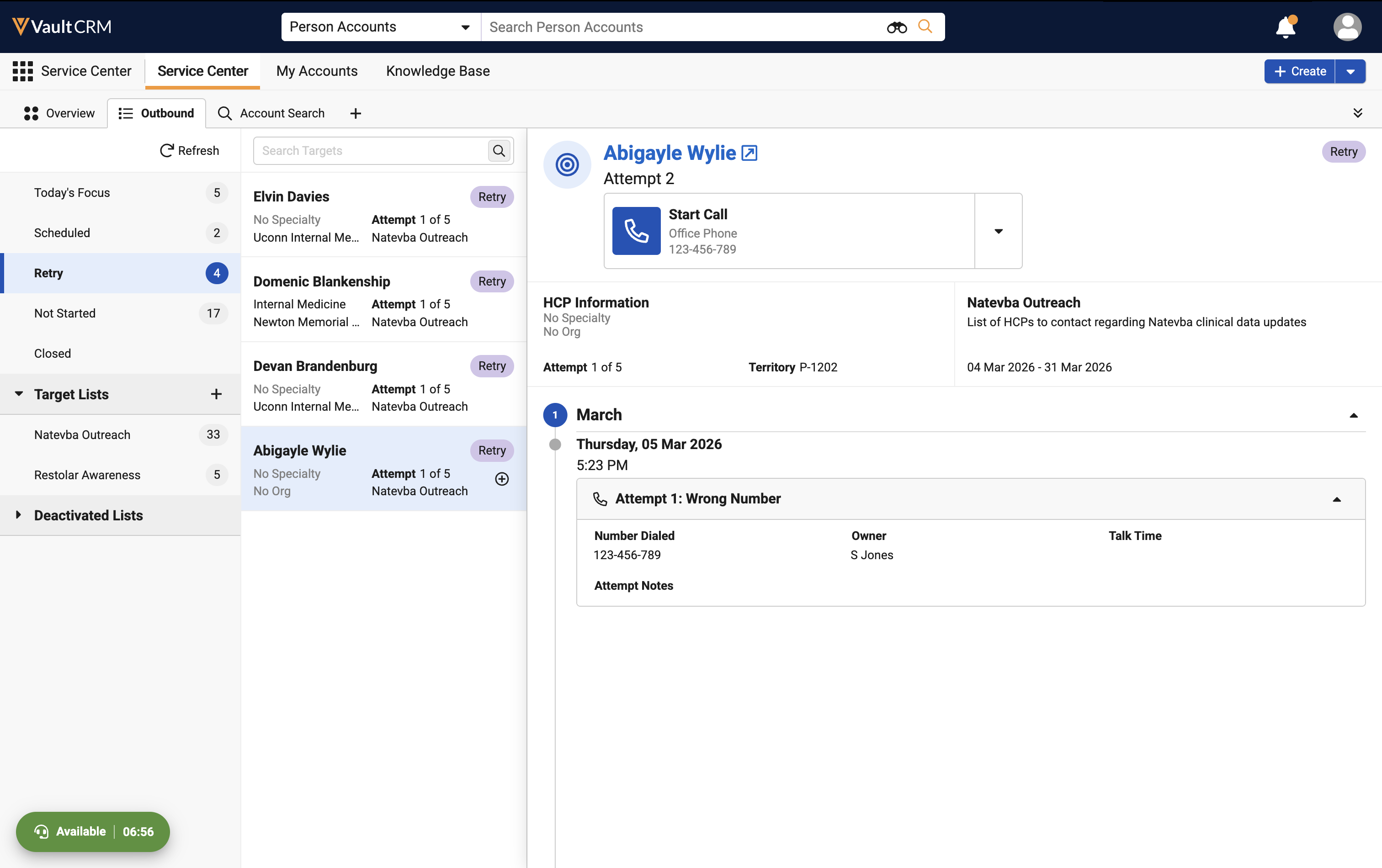Select the Retry filter
This screenshot has height=868, width=1382.
120,273
